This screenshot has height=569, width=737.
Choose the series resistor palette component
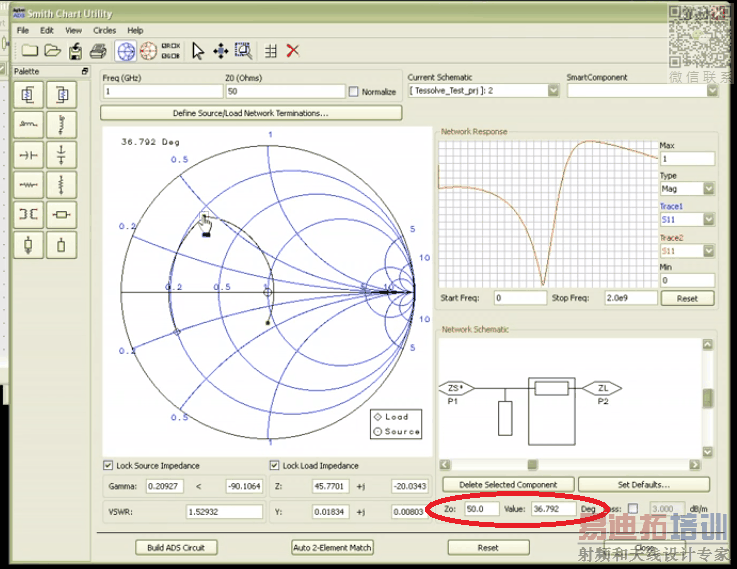click(27, 184)
